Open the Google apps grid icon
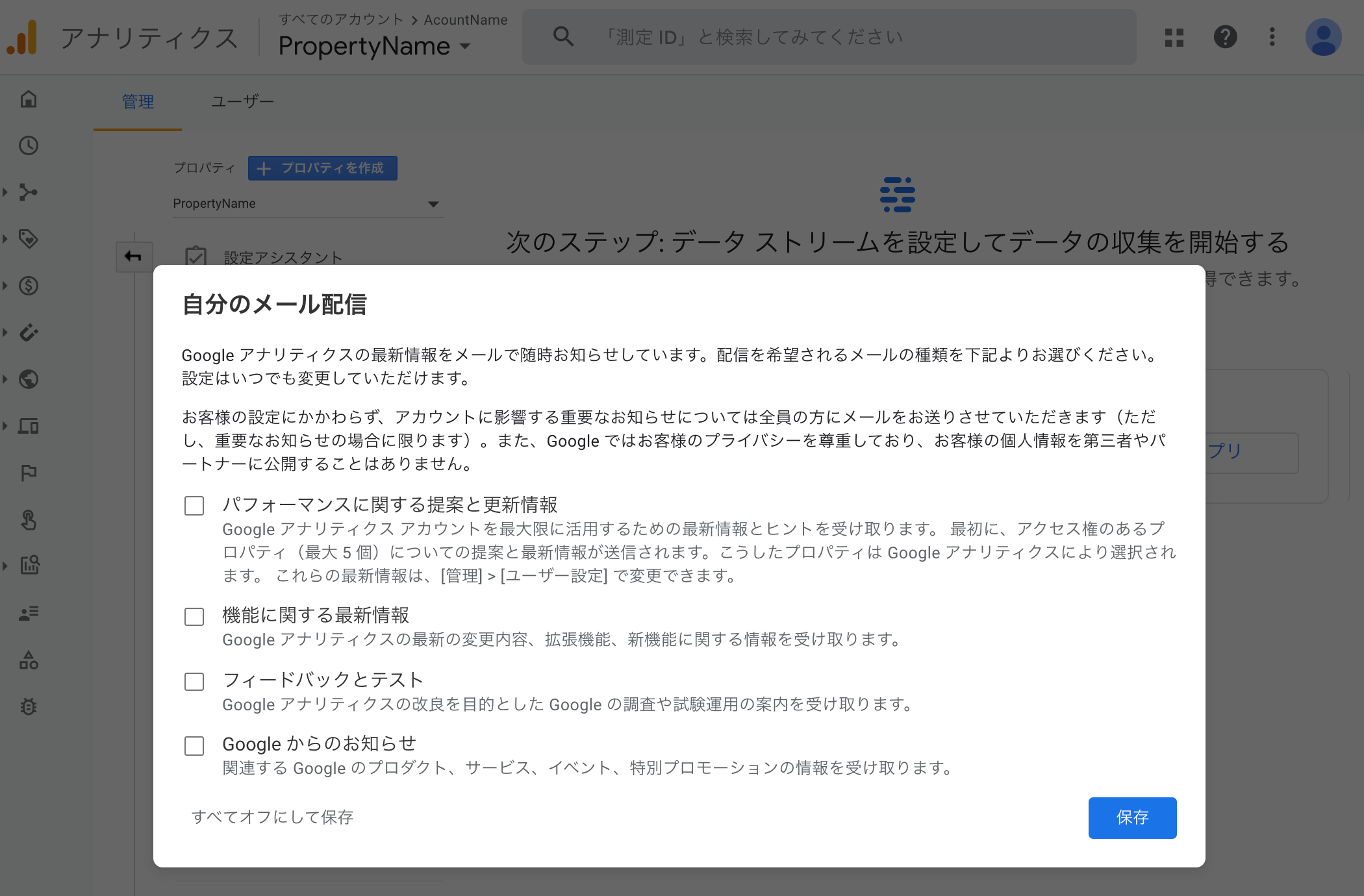 tap(1174, 37)
